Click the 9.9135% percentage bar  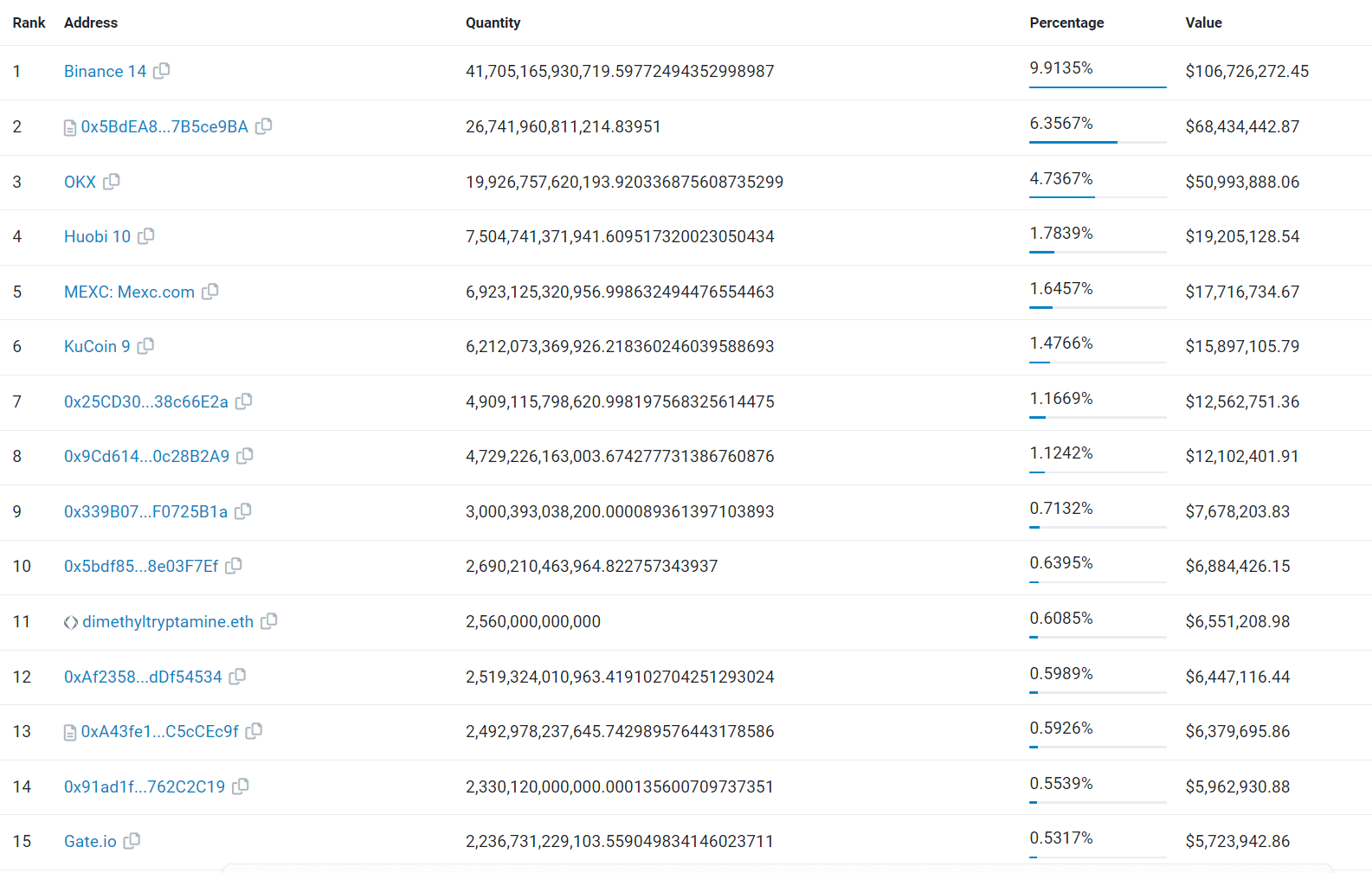[1098, 87]
